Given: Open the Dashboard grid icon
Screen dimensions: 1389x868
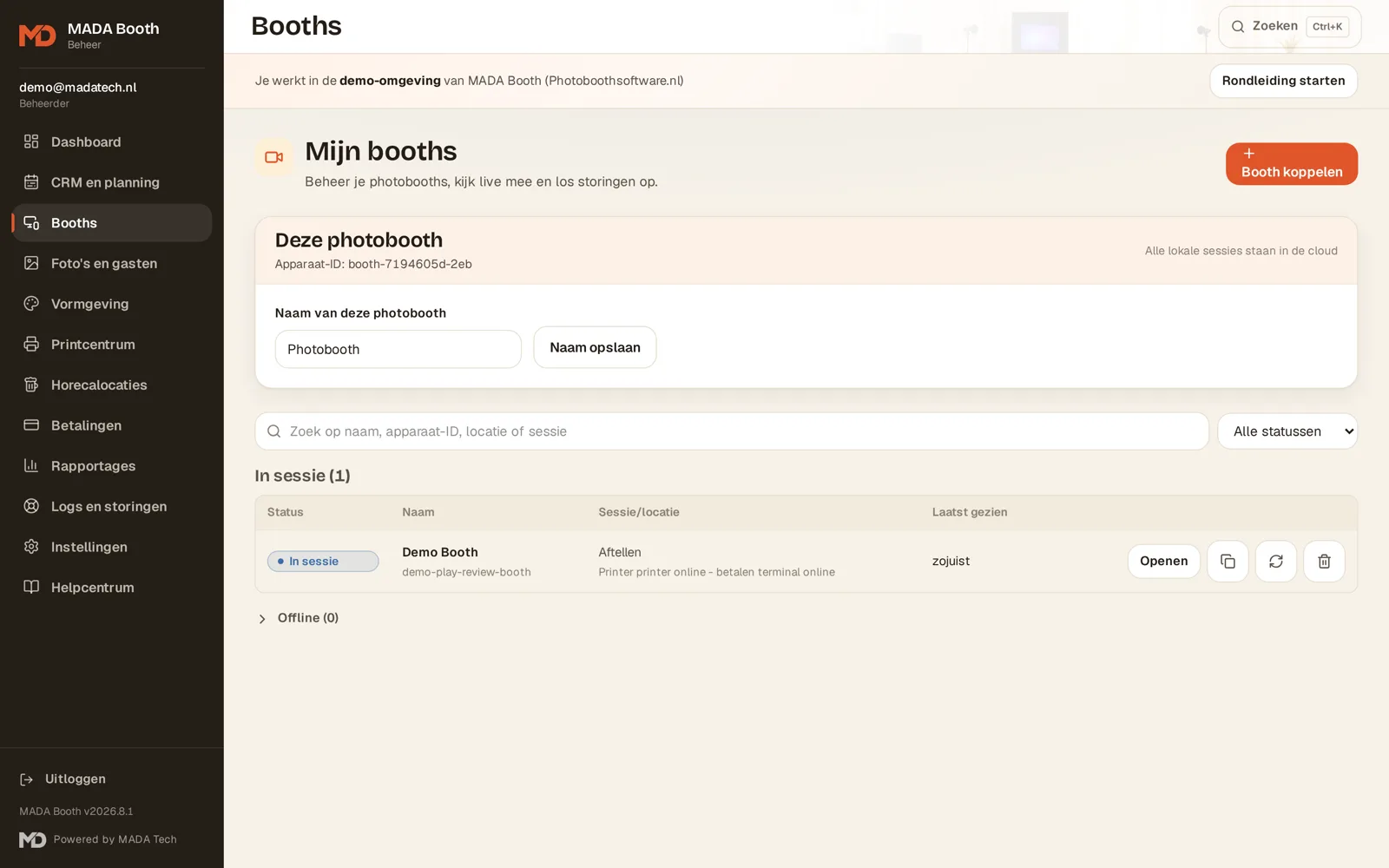Looking at the screenshot, I should tap(31, 141).
